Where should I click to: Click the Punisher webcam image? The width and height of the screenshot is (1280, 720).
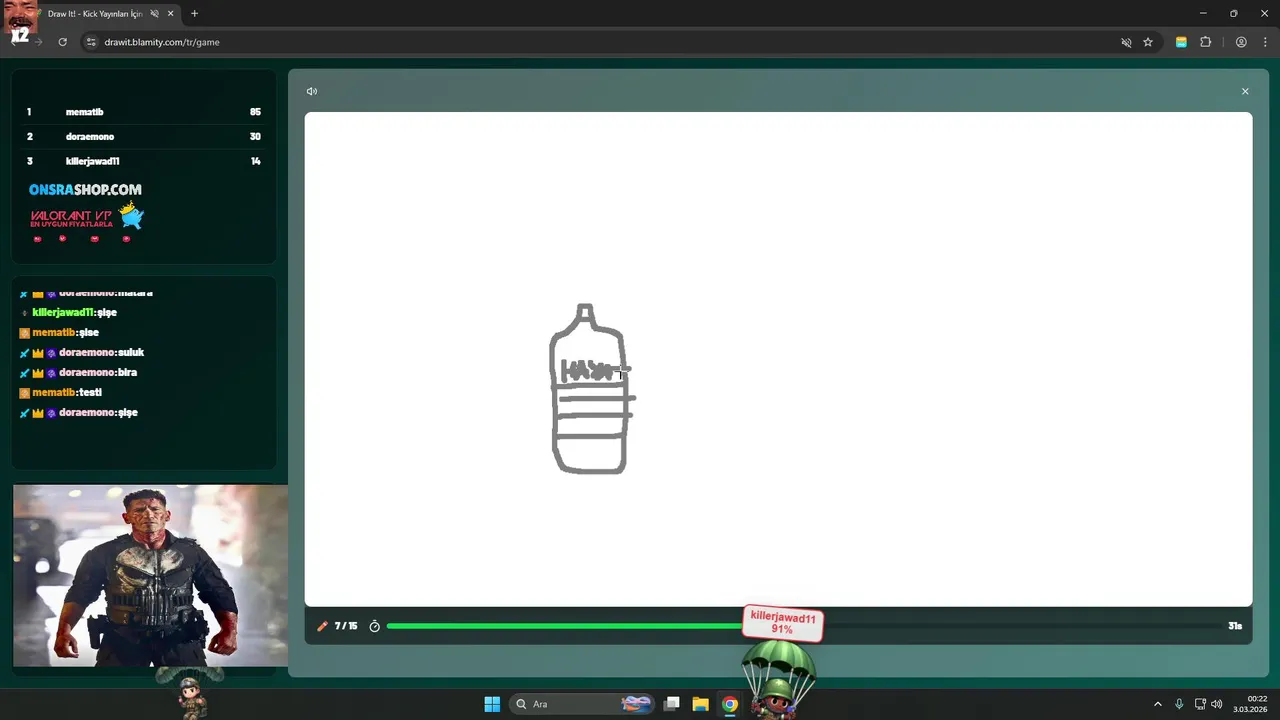coord(150,576)
